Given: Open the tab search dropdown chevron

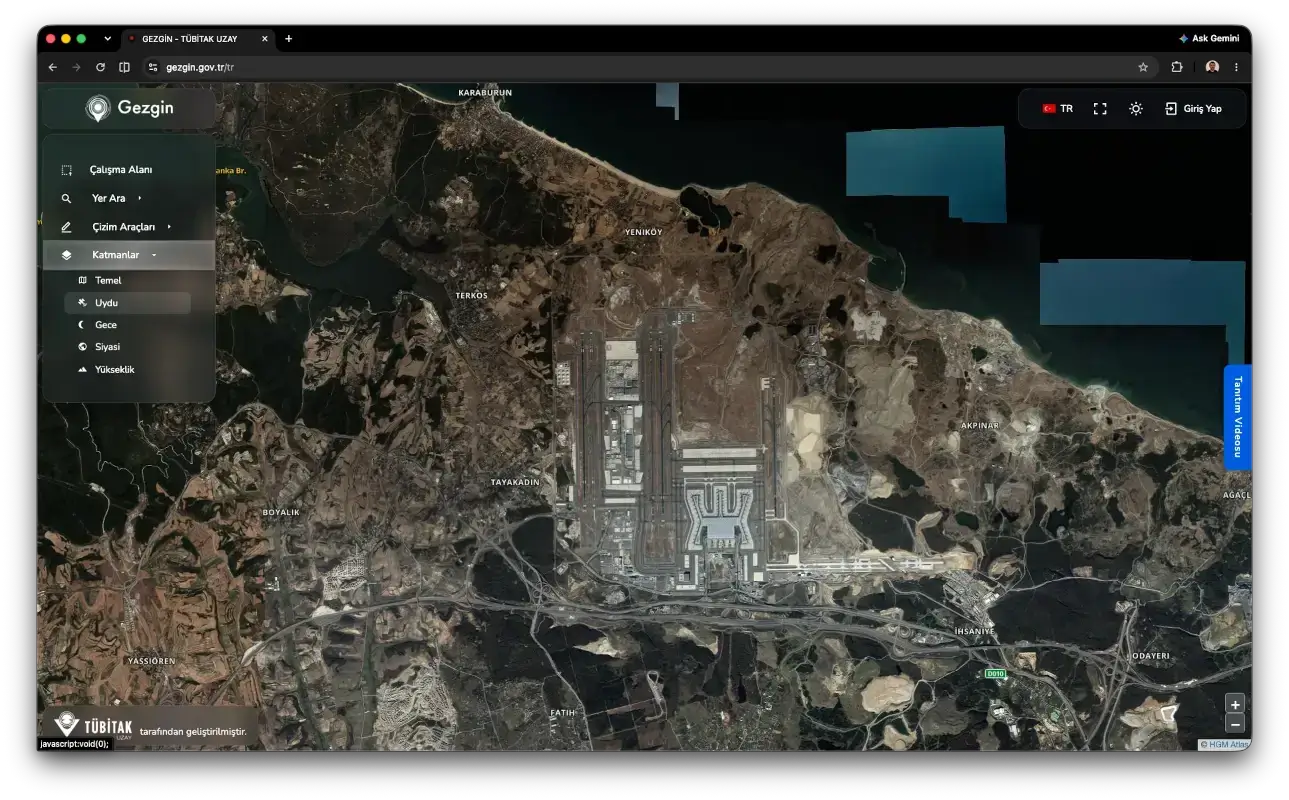Looking at the screenshot, I should pos(107,39).
